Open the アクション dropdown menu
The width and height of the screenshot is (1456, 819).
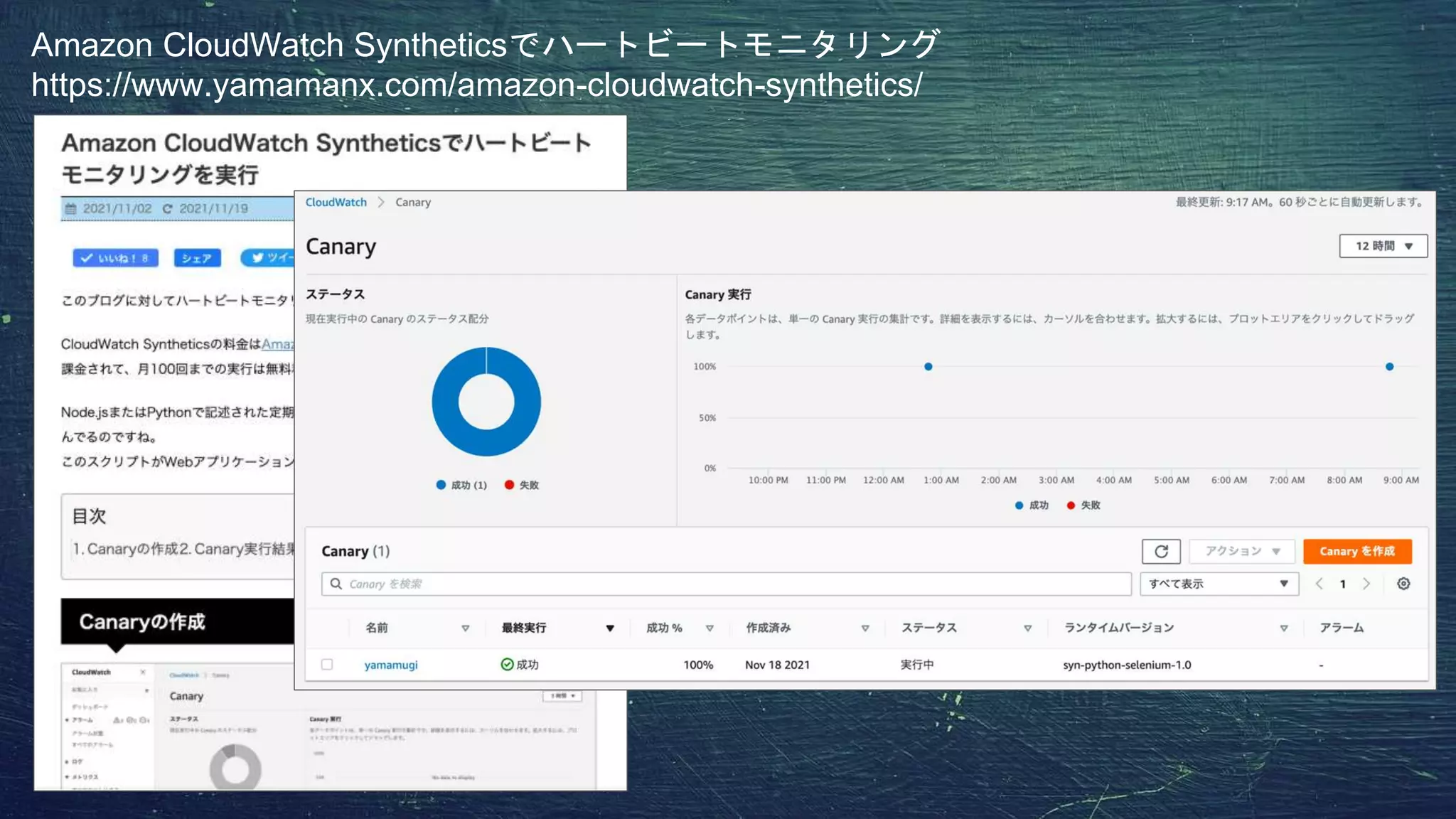(1243, 551)
